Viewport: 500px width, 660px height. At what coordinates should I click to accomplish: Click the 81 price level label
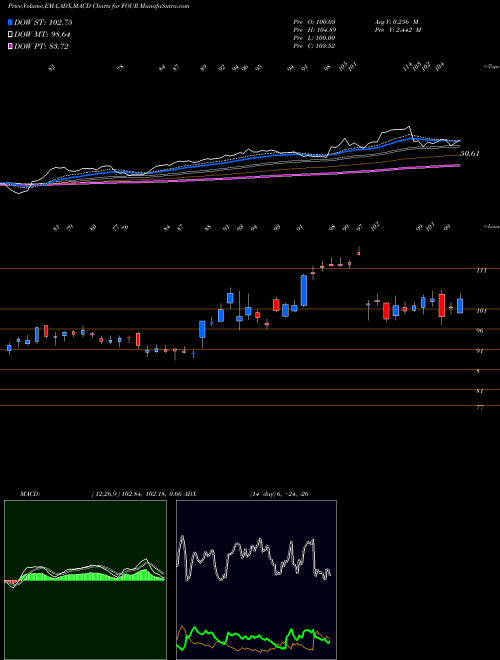point(479,391)
